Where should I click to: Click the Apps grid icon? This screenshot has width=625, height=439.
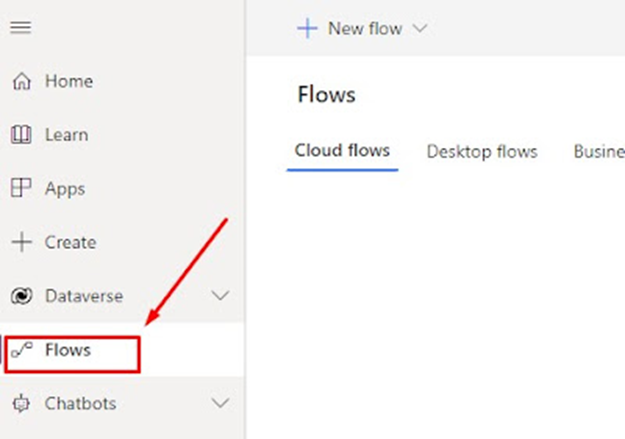21,189
